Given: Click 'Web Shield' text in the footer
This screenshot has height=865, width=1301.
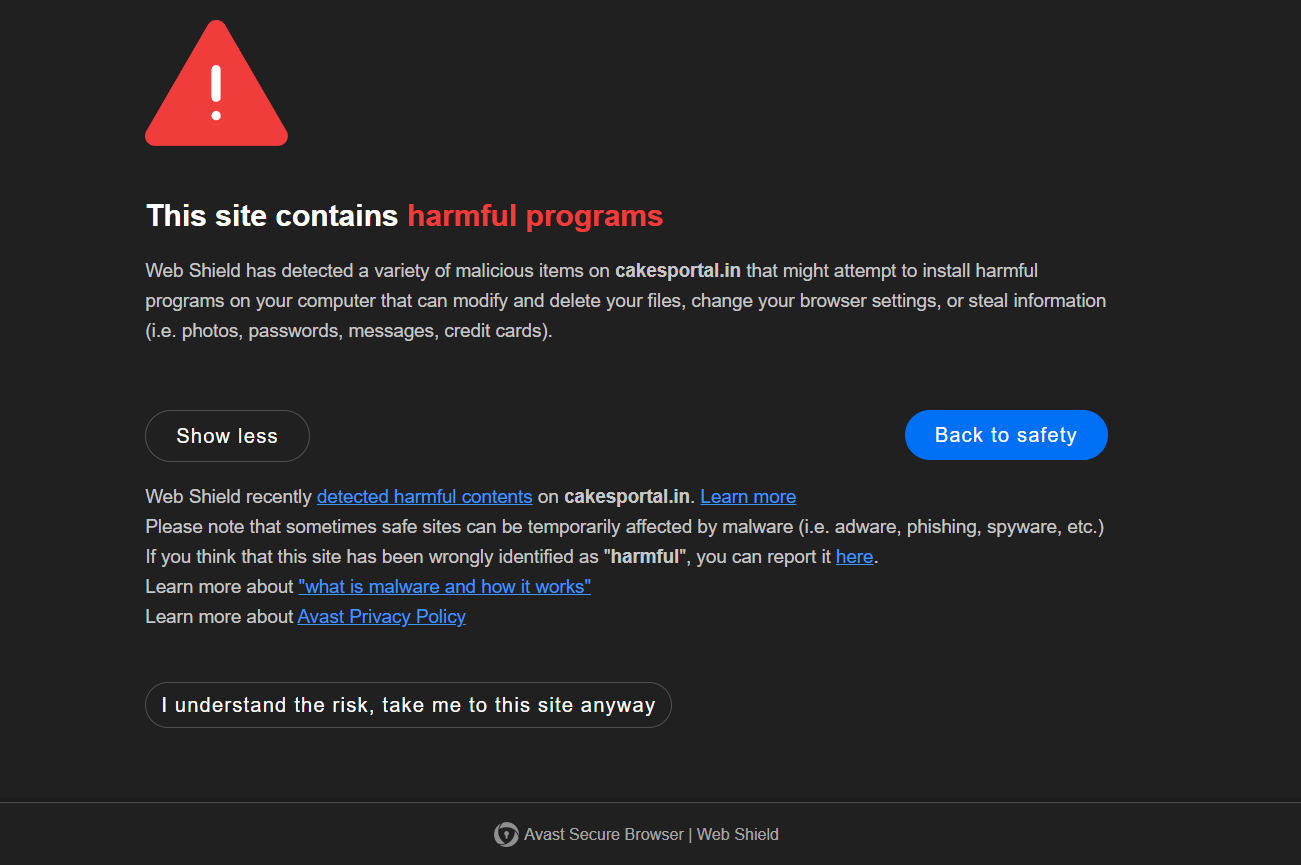Looking at the screenshot, I should [x=737, y=834].
